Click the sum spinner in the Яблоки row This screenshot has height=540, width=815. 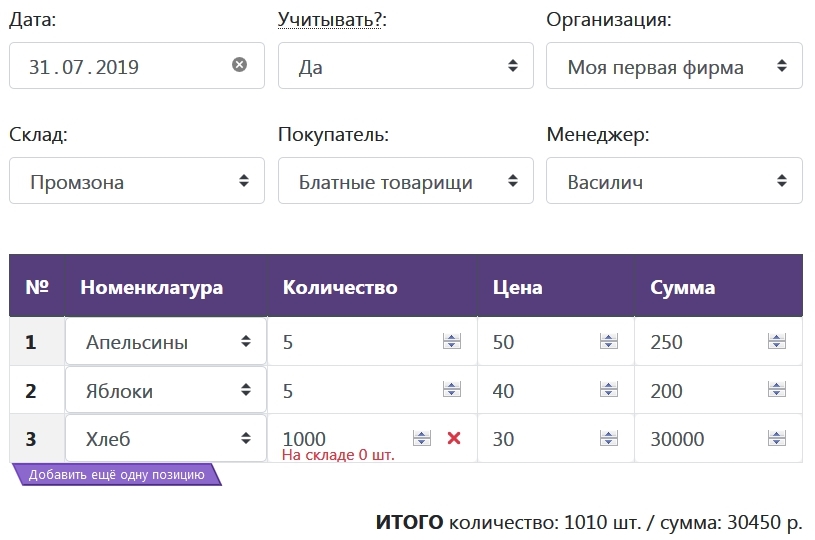pyautogui.click(x=776, y=391)
